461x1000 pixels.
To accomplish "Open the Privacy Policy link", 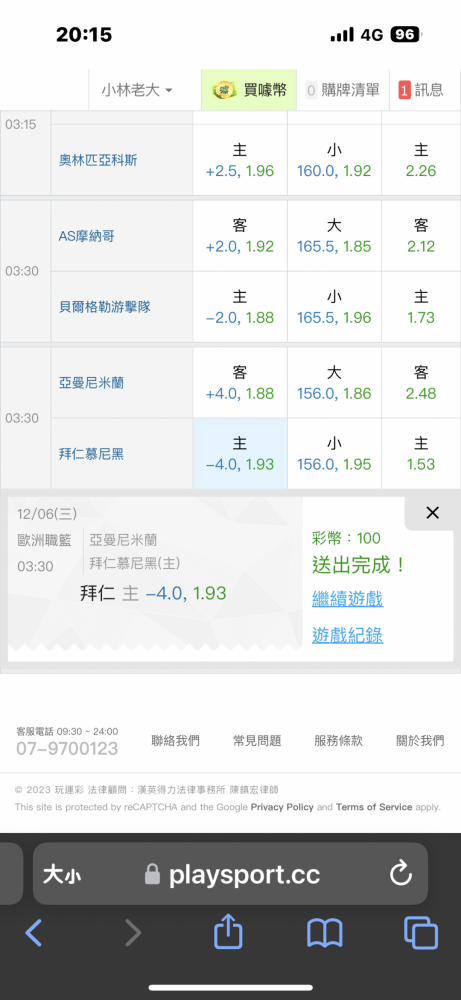I will click(282, 807).
